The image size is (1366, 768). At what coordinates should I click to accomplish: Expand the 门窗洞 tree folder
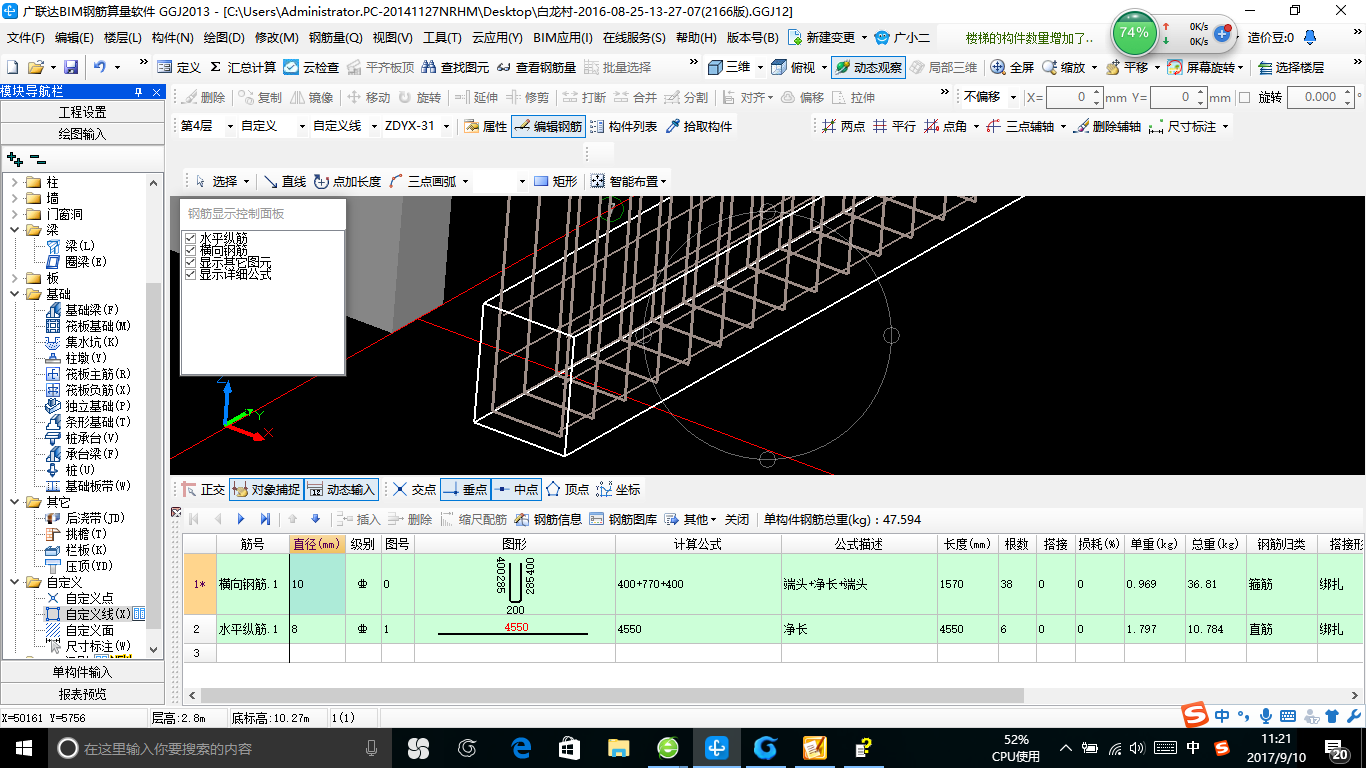click(x=14, y=214)
